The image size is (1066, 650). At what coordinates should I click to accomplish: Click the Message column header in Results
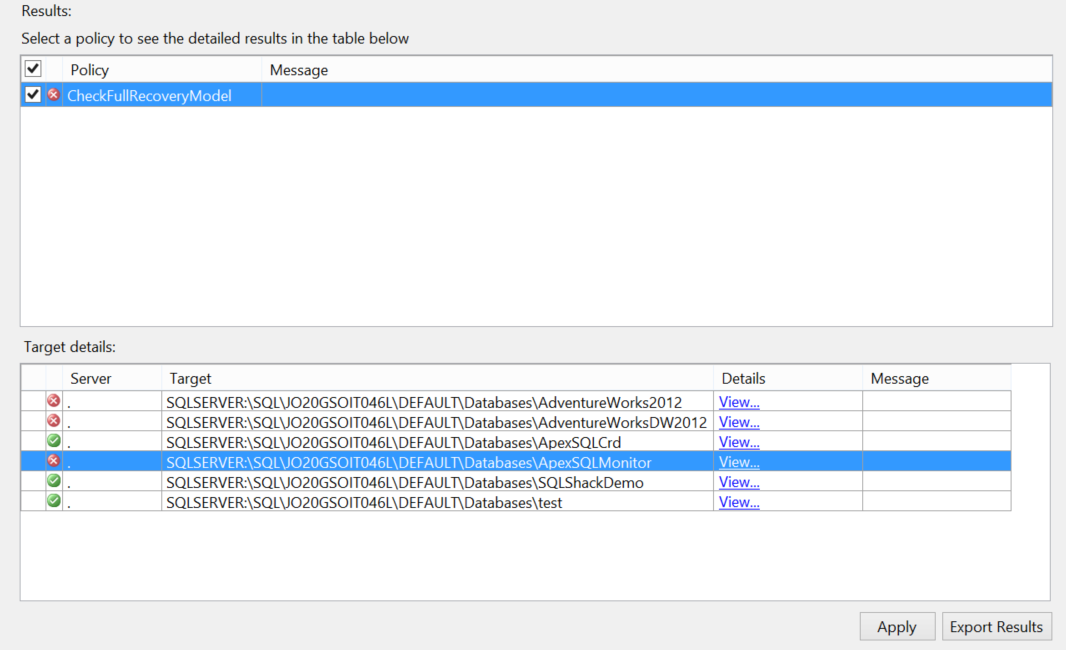coord(656,70)
